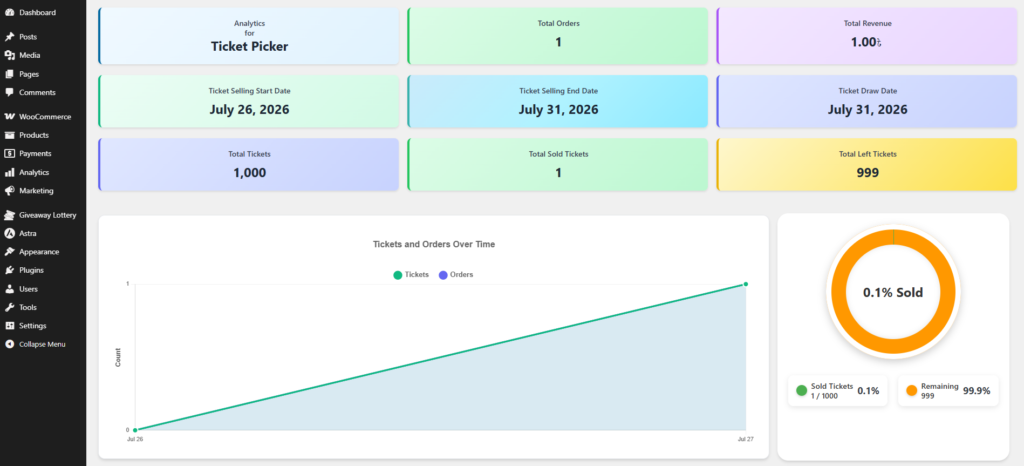Click the Dashboard gauge icon in sidebar

(9, 12)
